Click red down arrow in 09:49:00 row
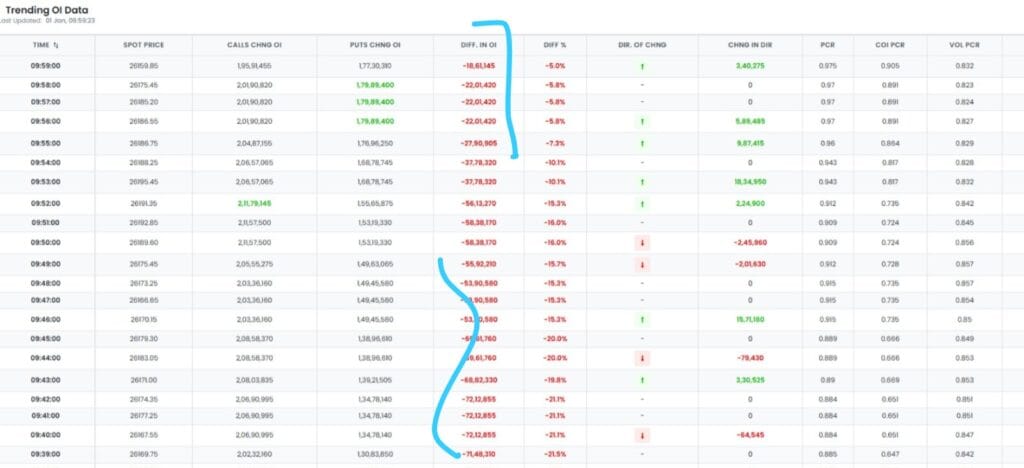 (x=642, y=265)
